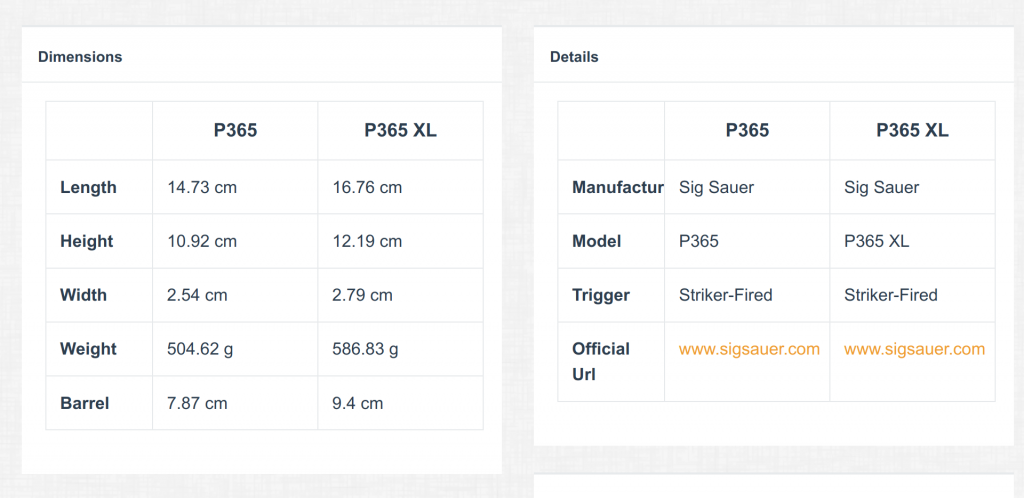
Task: Click the P365 column header in Details
Action: [x=747, y=131]
